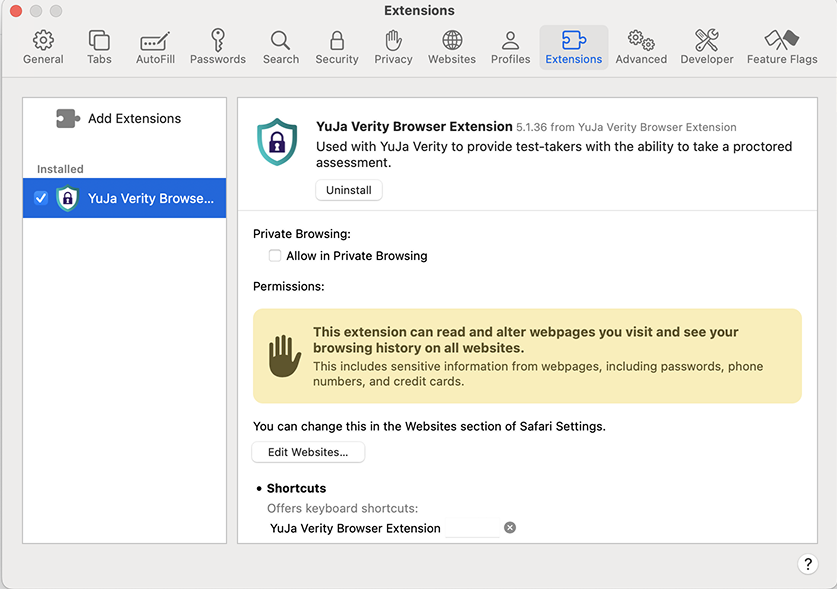
Task: Uncheck the YuJa Verity extension enable checkbox
Action: (x=41, y=198)
